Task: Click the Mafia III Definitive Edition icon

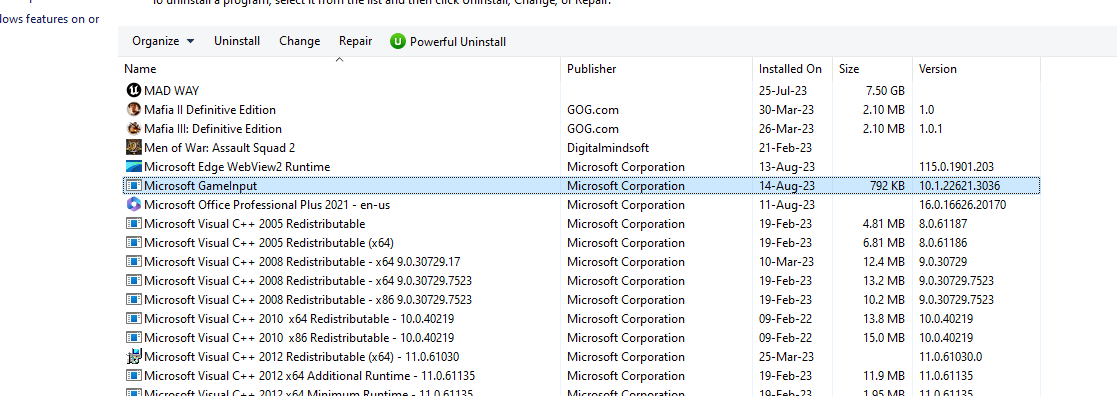Action: [x=134, y=129]
